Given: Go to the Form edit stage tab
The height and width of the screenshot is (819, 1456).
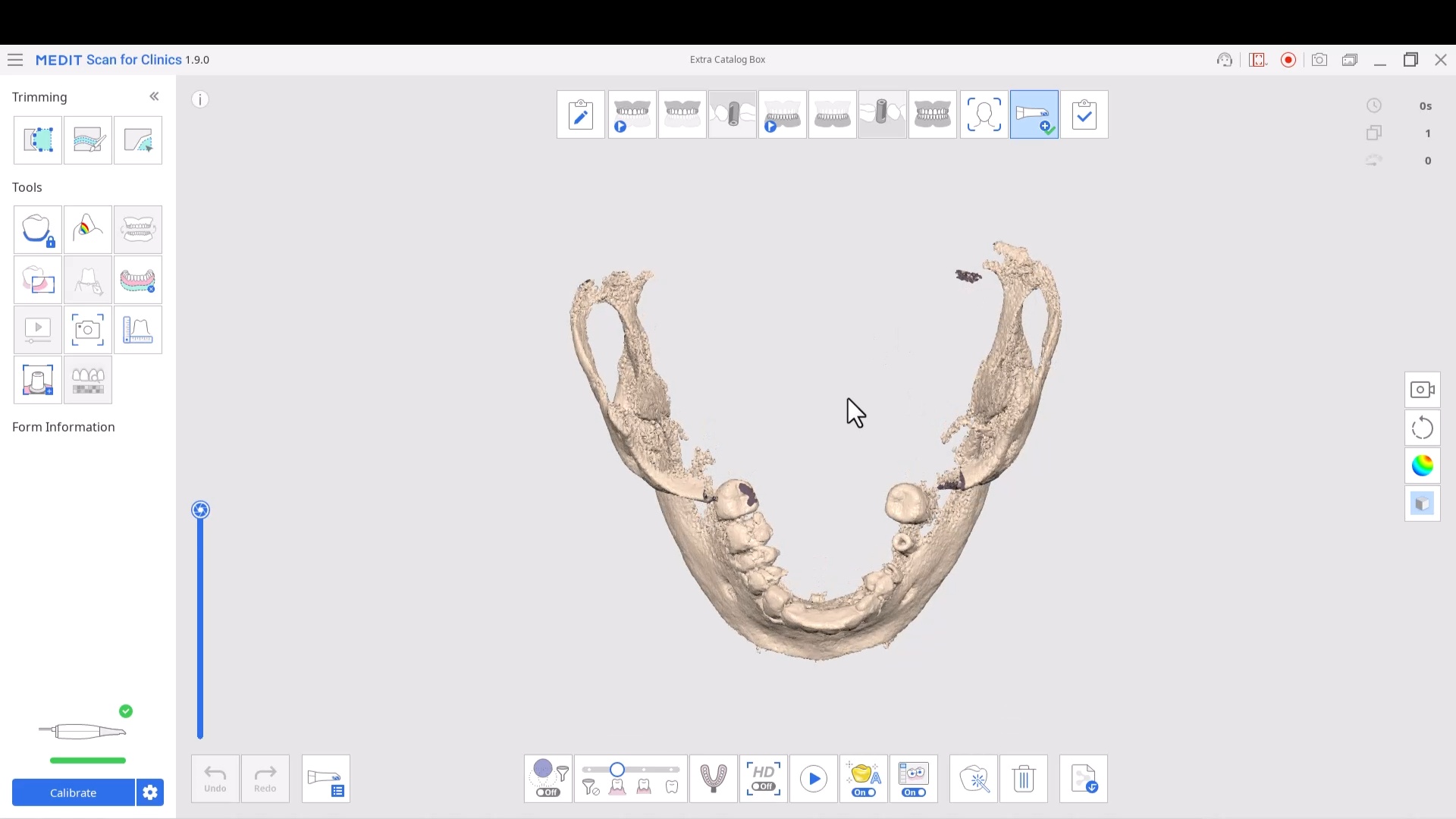Looking at the screenshot, I should coord(581,115).
